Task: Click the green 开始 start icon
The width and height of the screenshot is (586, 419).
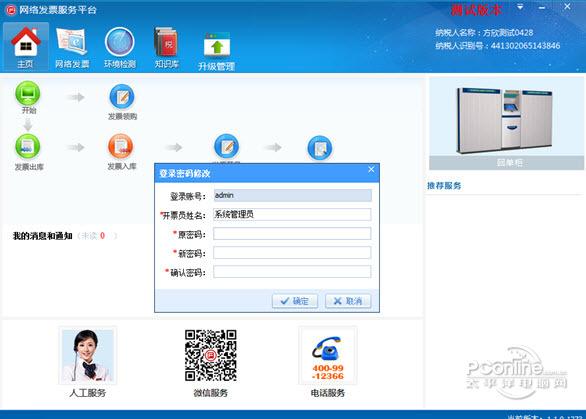Action: (28, 93)
